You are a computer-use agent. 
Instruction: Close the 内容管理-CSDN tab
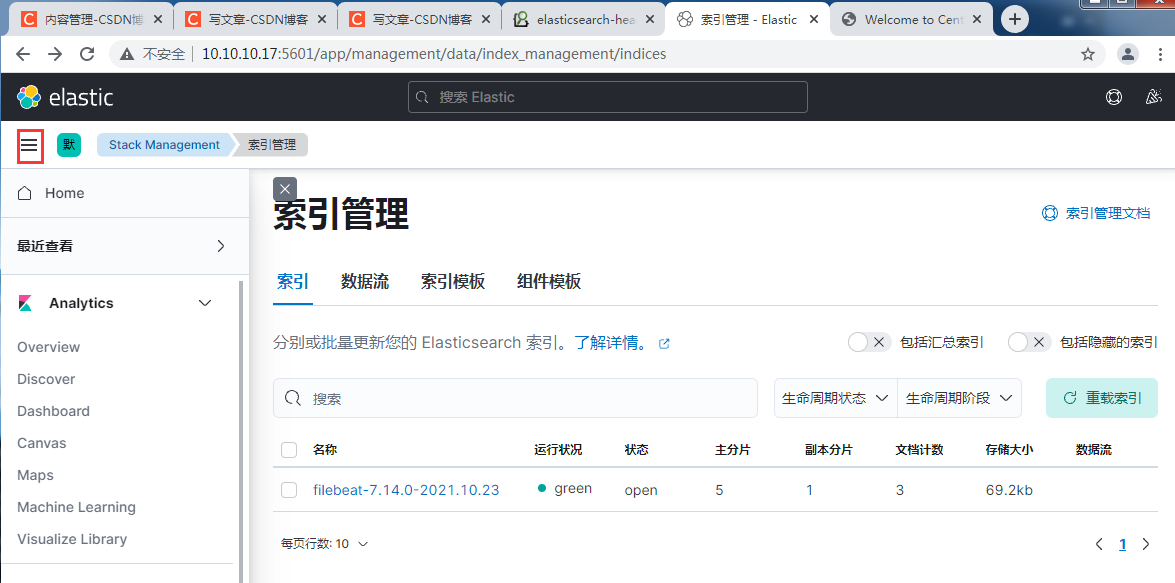click(x=159, y=19)
